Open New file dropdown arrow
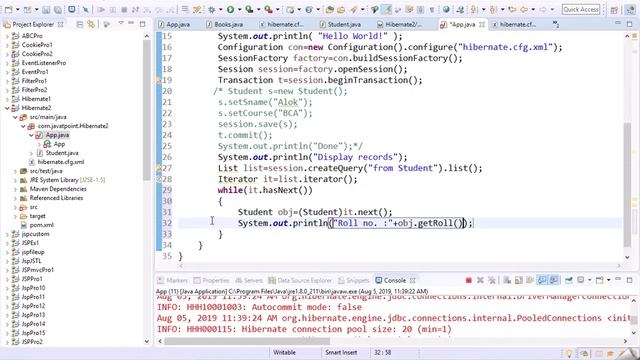This screenshot has height=360, width=640. (x=18, y=9)
